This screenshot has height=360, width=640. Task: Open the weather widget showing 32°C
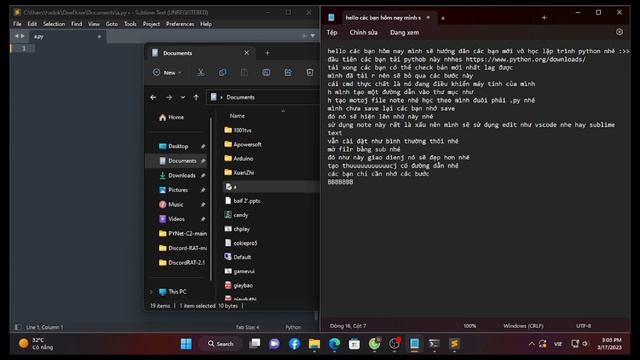click(36, 344)
